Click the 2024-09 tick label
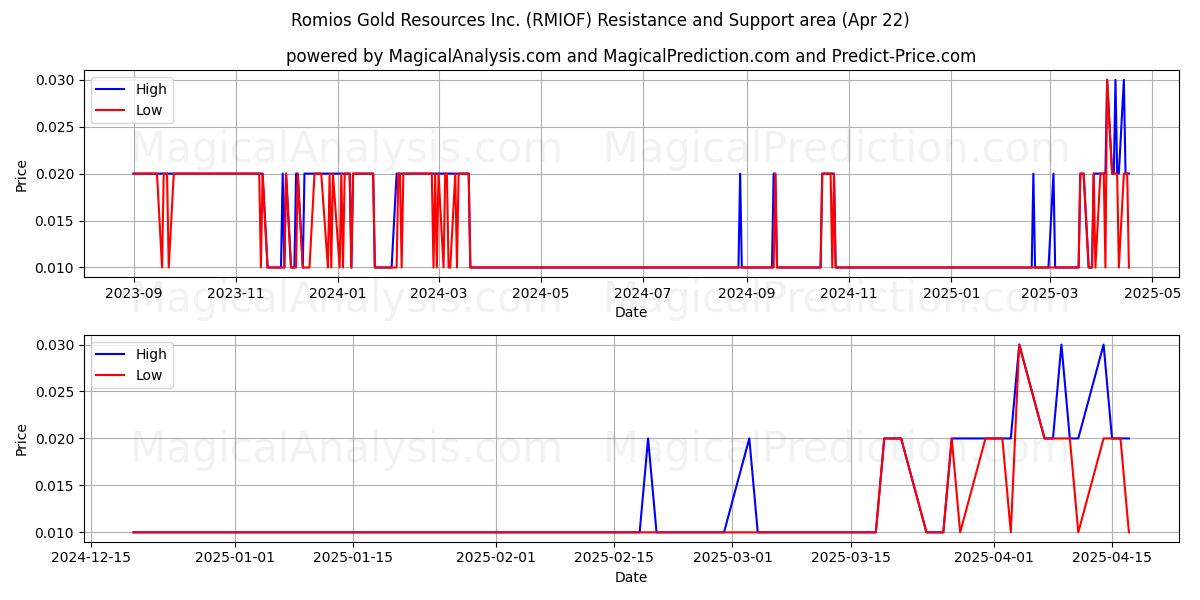1200x600 pixels. tap(747, 293)
